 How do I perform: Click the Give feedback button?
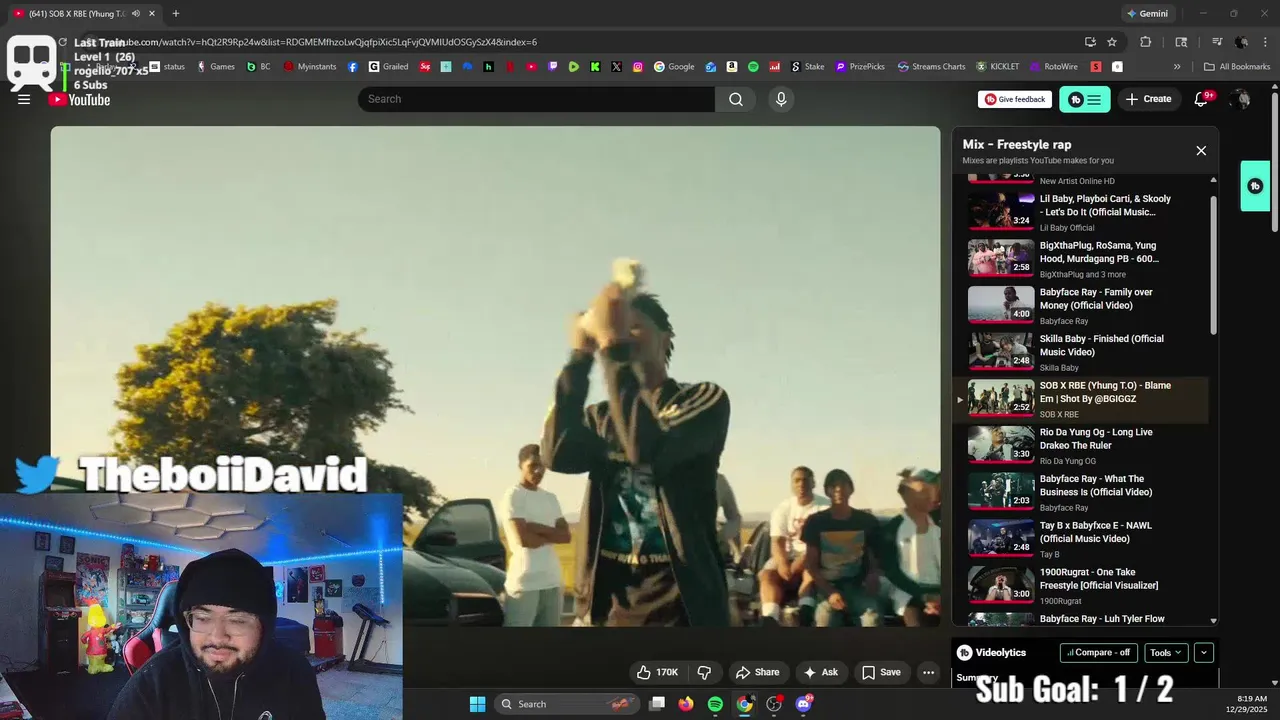(1015, 99)
